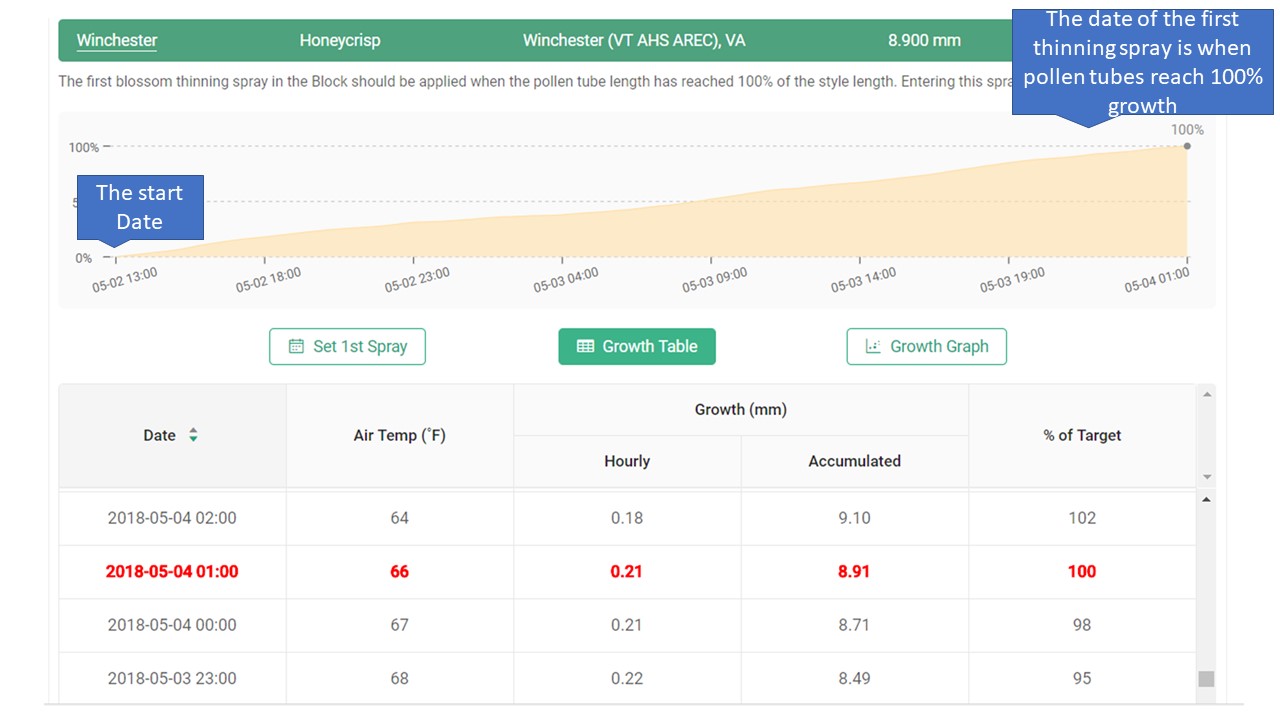1280x720 pixels.
Task: Toggle the Date column sort arrows
Action: point(193,436)
